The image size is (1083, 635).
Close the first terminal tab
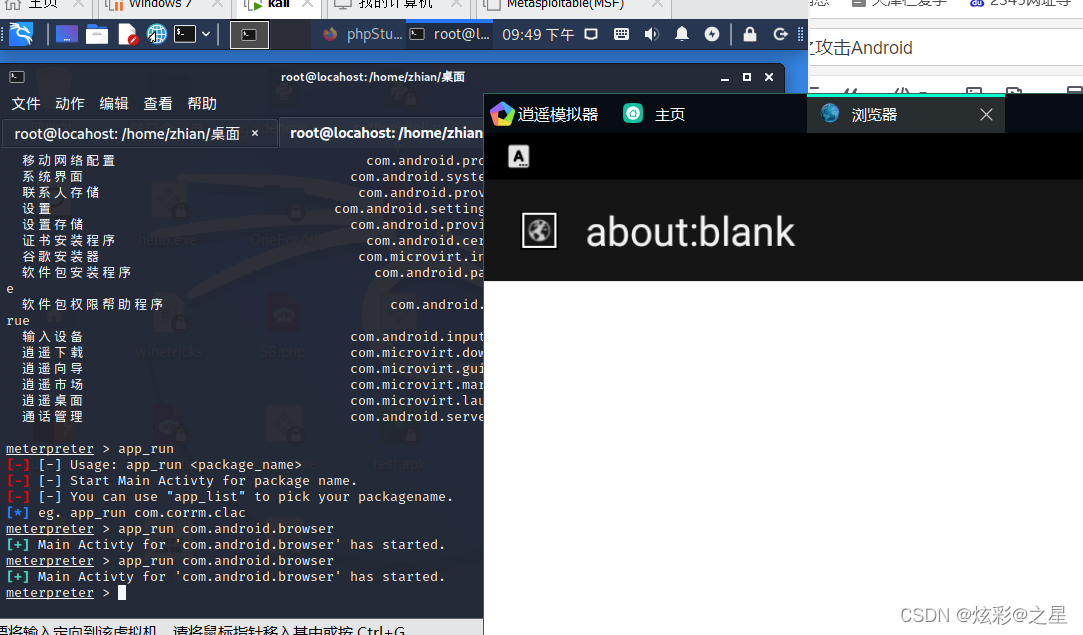pyautogui.click(x=255, y=133)
